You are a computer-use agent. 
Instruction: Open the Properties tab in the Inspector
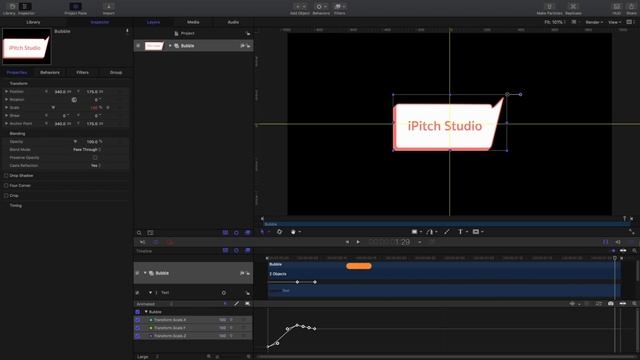[17, 72]
